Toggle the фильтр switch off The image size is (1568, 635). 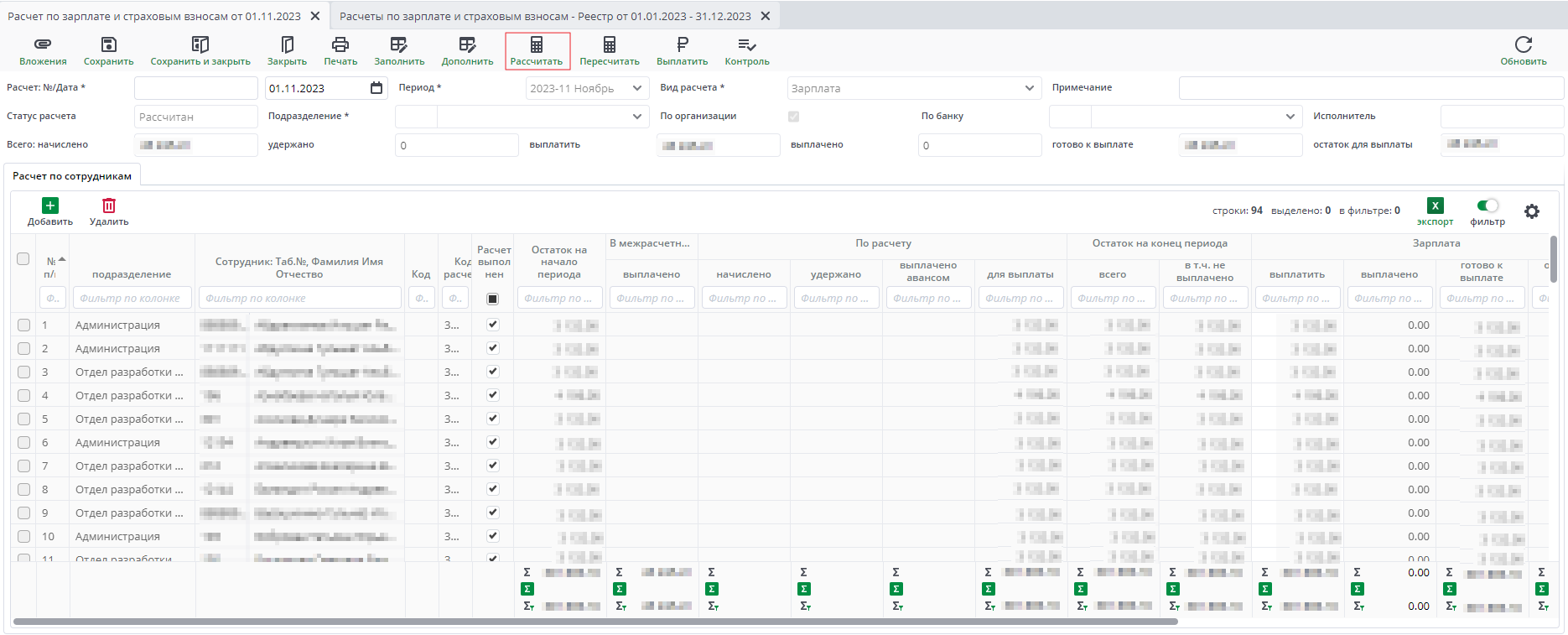point(1488,206)
